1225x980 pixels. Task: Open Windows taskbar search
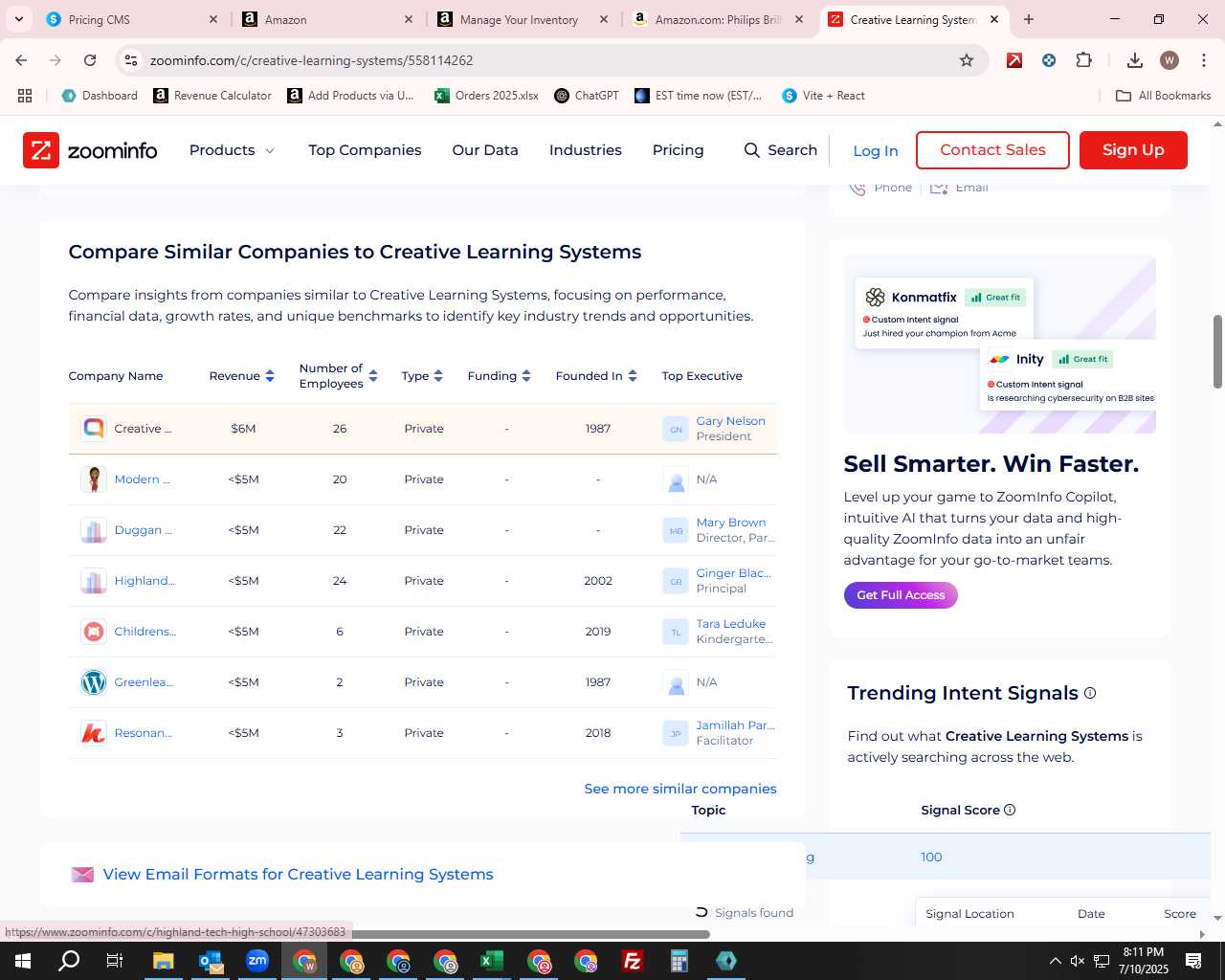pyautogui.click(x=69, y=961)
